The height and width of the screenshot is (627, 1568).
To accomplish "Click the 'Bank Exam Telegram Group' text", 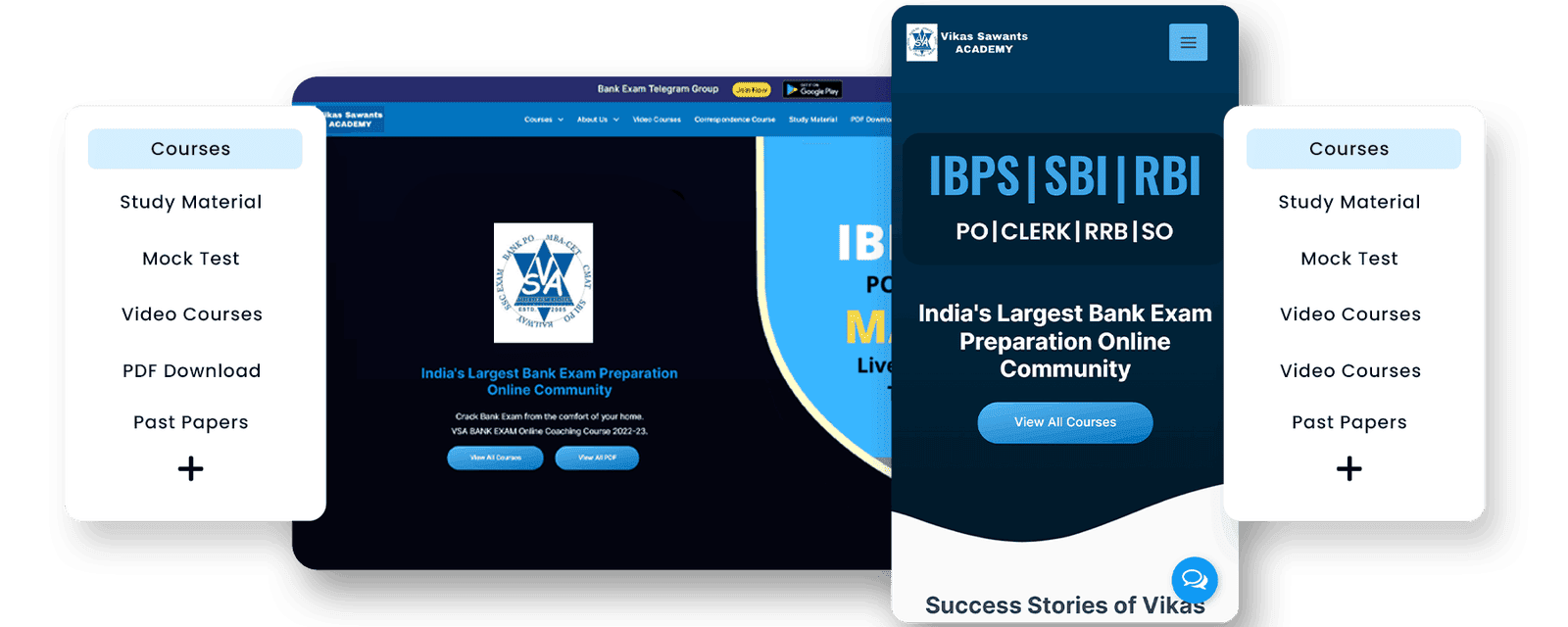I will tap(658, 89).
